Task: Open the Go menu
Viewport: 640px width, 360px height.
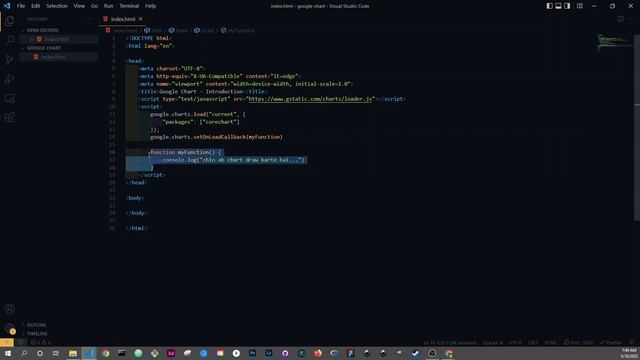Action: 94,6
